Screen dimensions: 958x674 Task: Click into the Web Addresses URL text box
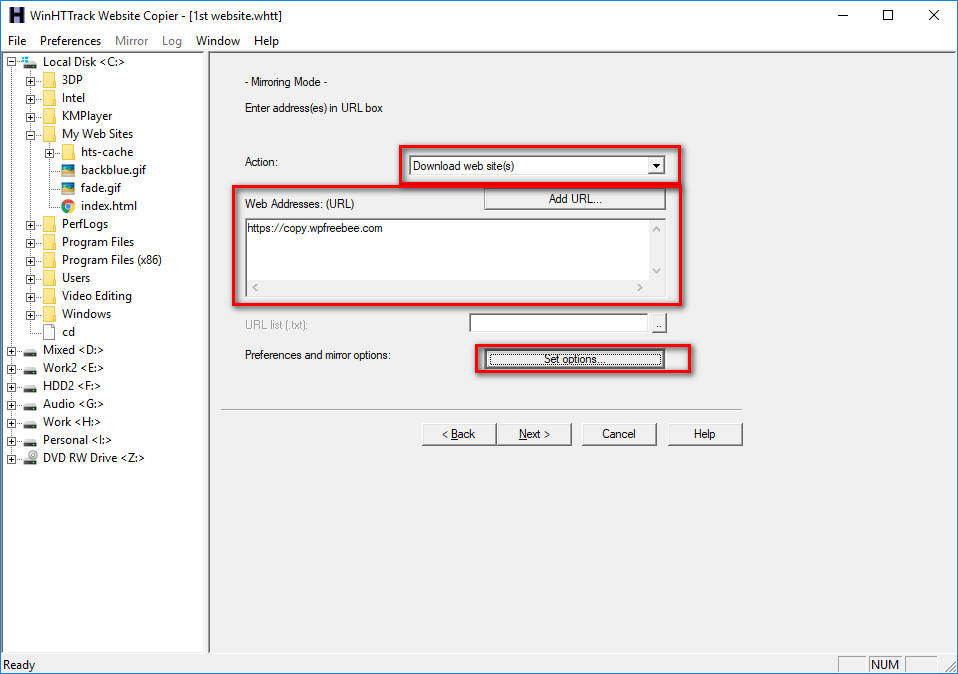click(x=448, y=250)
